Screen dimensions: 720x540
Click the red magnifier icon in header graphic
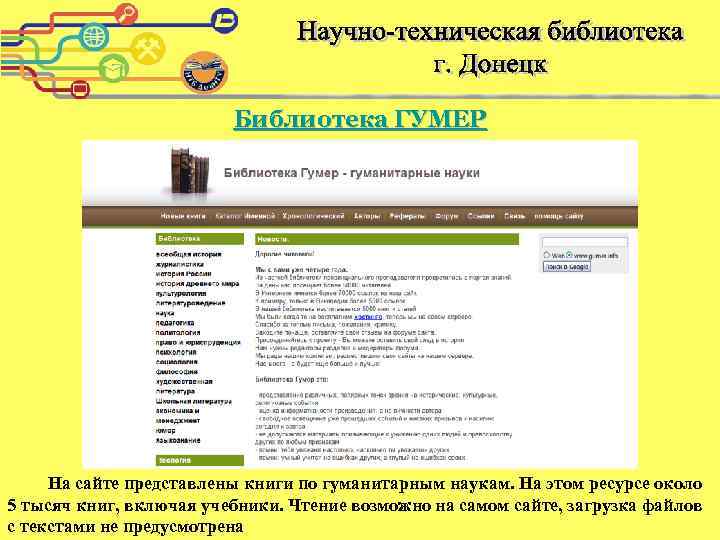(x=126, y=13)
